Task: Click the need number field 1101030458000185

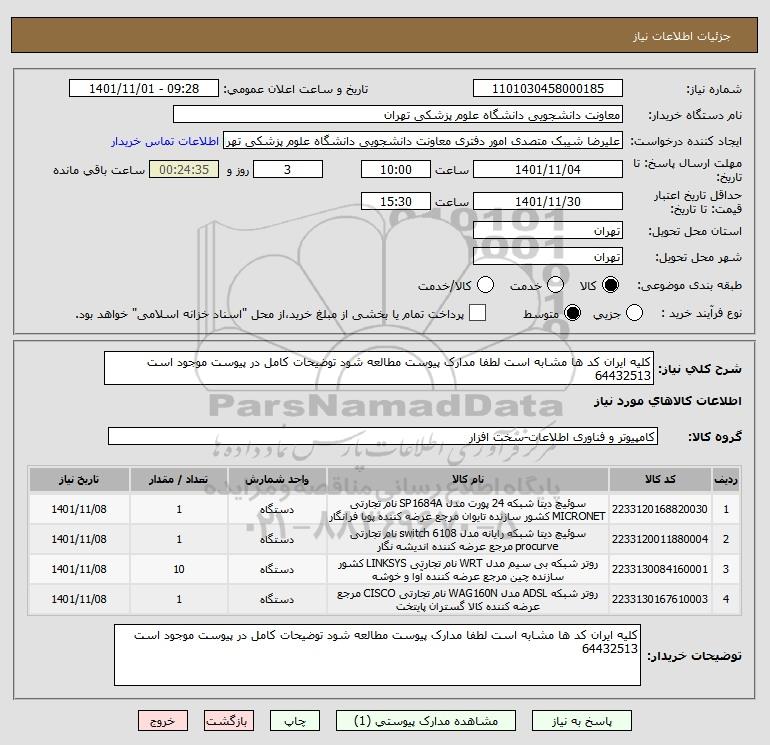Action: click(548, 89)
